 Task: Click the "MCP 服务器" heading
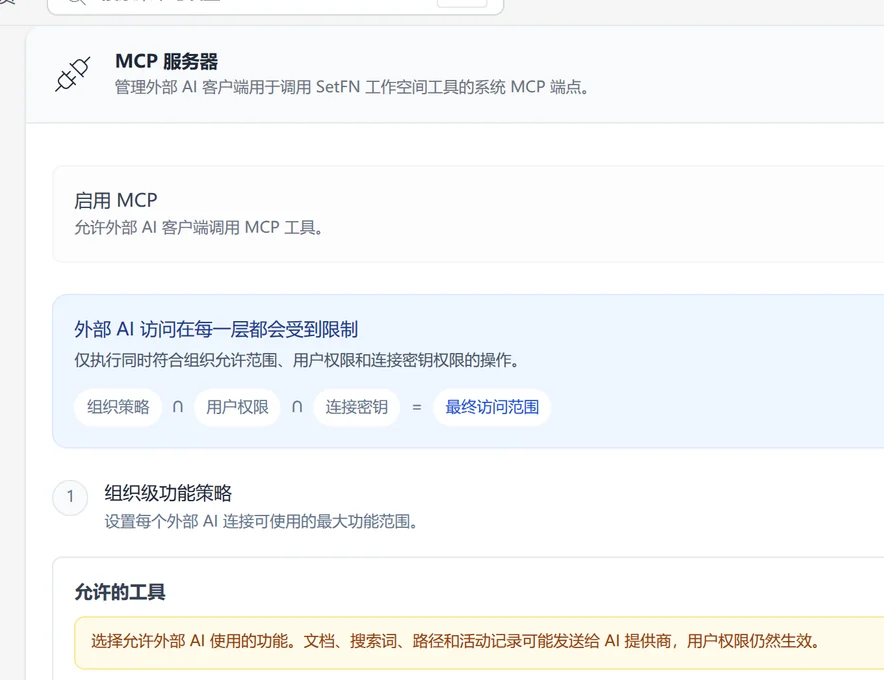(166, 61)
